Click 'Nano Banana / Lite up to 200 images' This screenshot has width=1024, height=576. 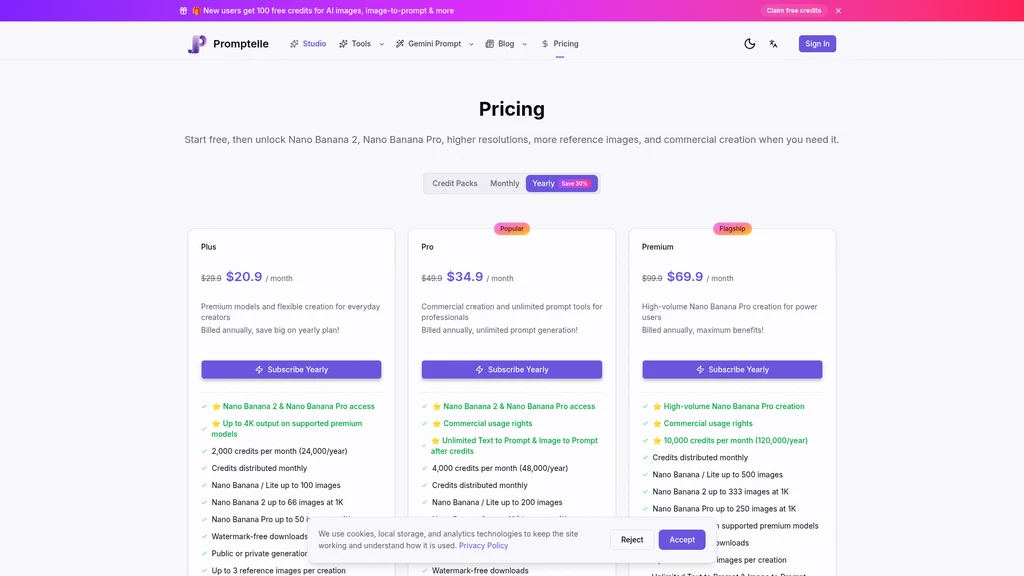[x=497, y=502]
